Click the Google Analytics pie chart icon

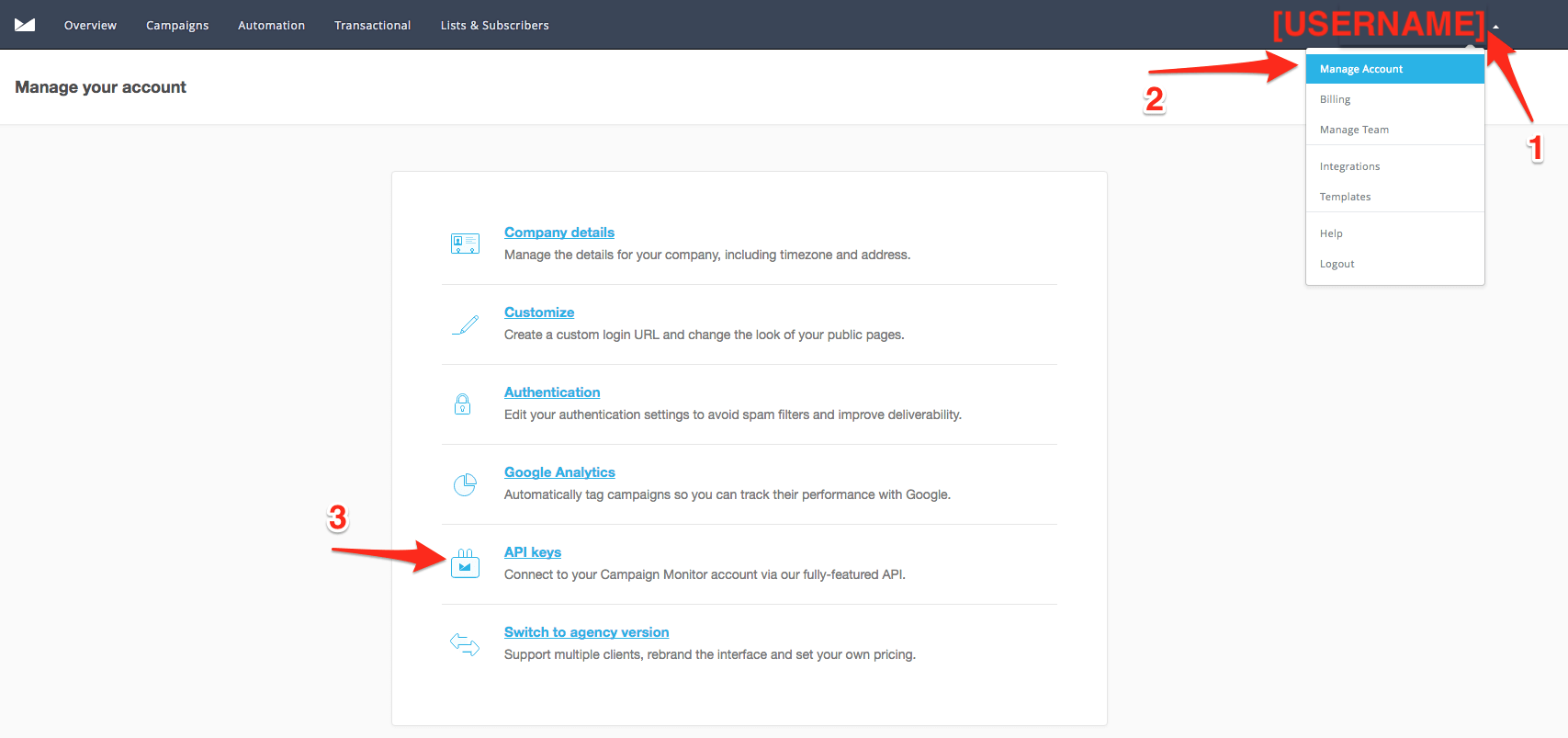tap(465, 484)
